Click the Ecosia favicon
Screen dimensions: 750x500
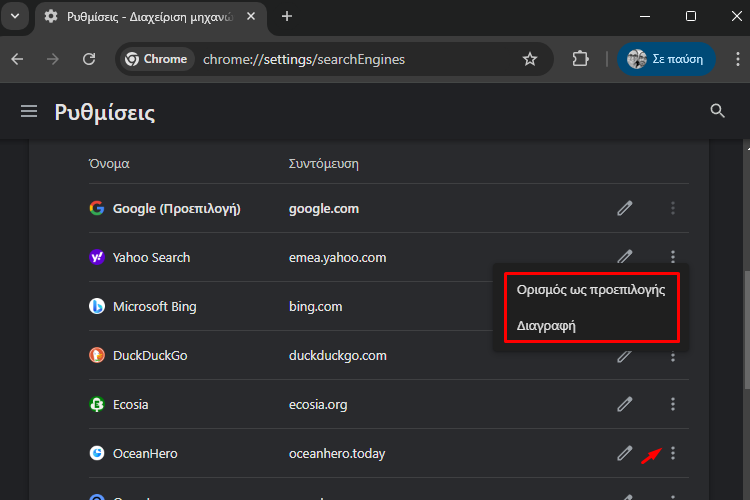click(x=97, y=404)
